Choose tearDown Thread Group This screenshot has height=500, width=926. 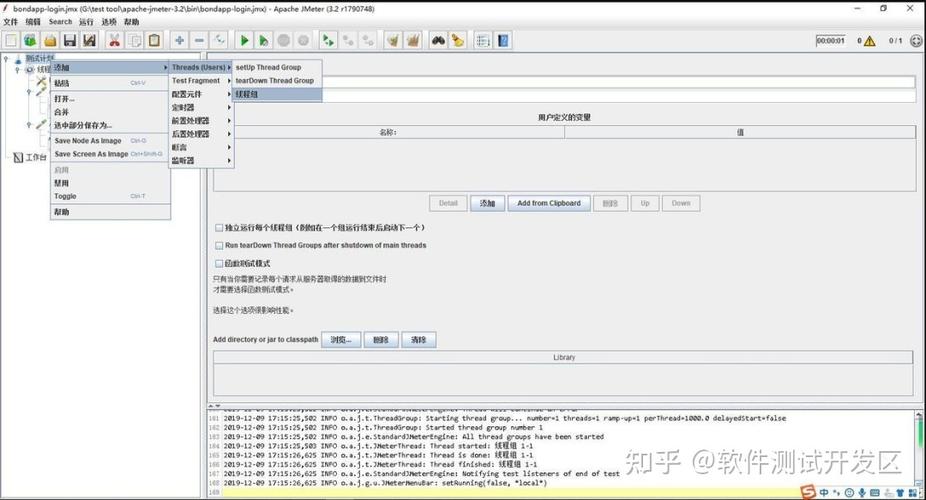coord(277,80)
